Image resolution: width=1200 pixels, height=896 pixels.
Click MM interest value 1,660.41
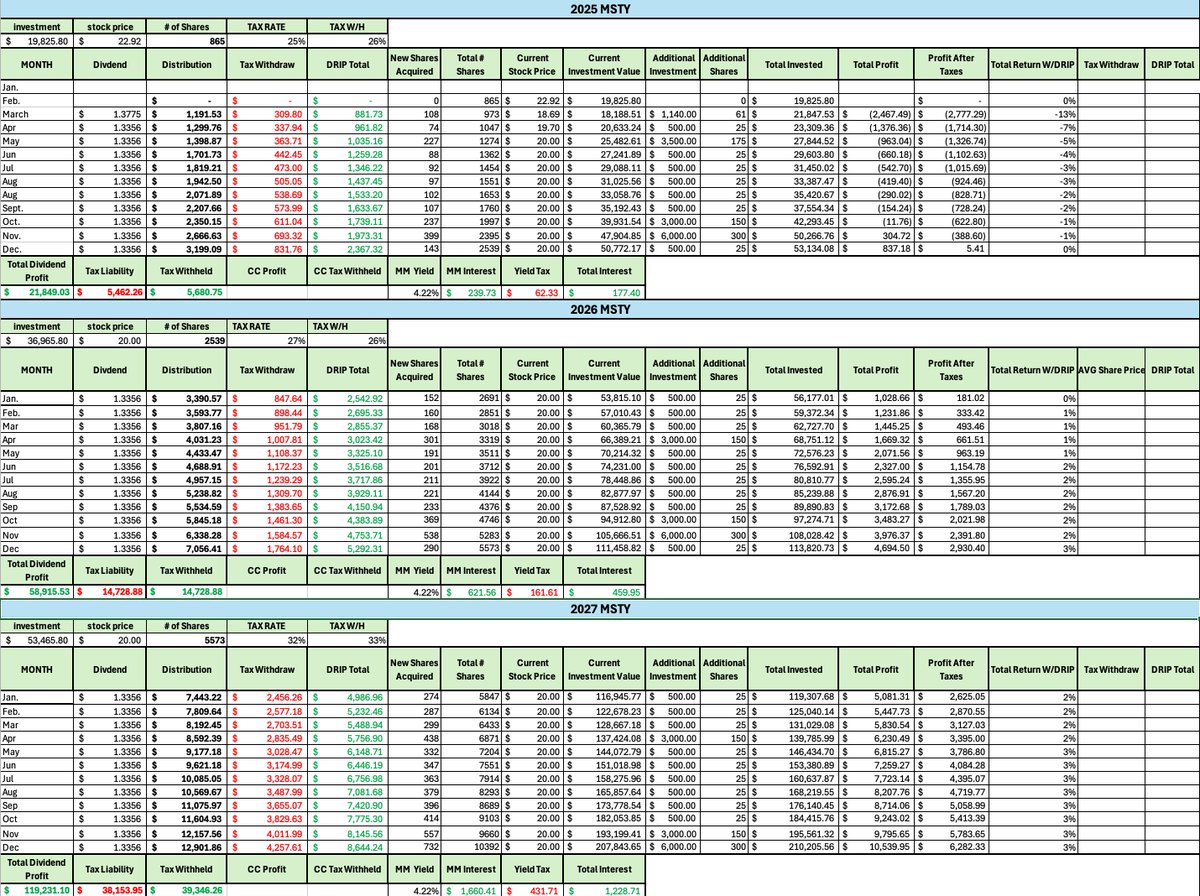click(471, 889)
